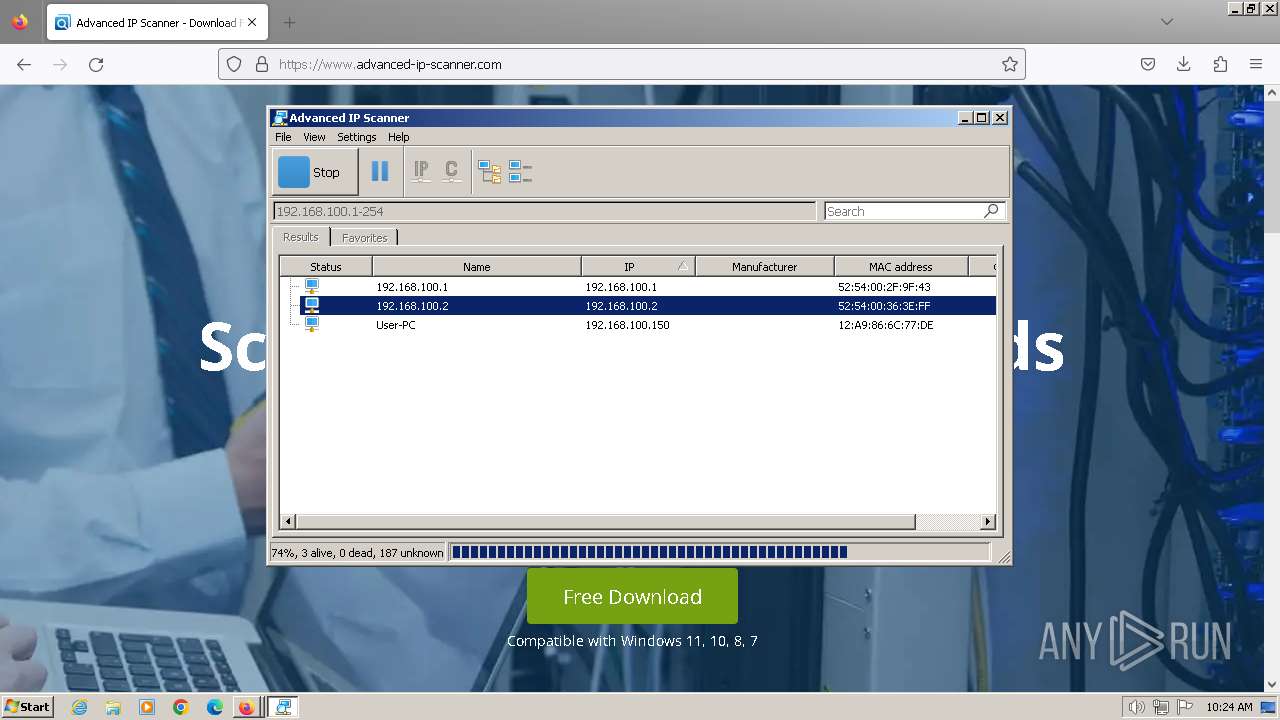
Task: Bookmark this page with the star icon
Action: [x=1010, y=64]
